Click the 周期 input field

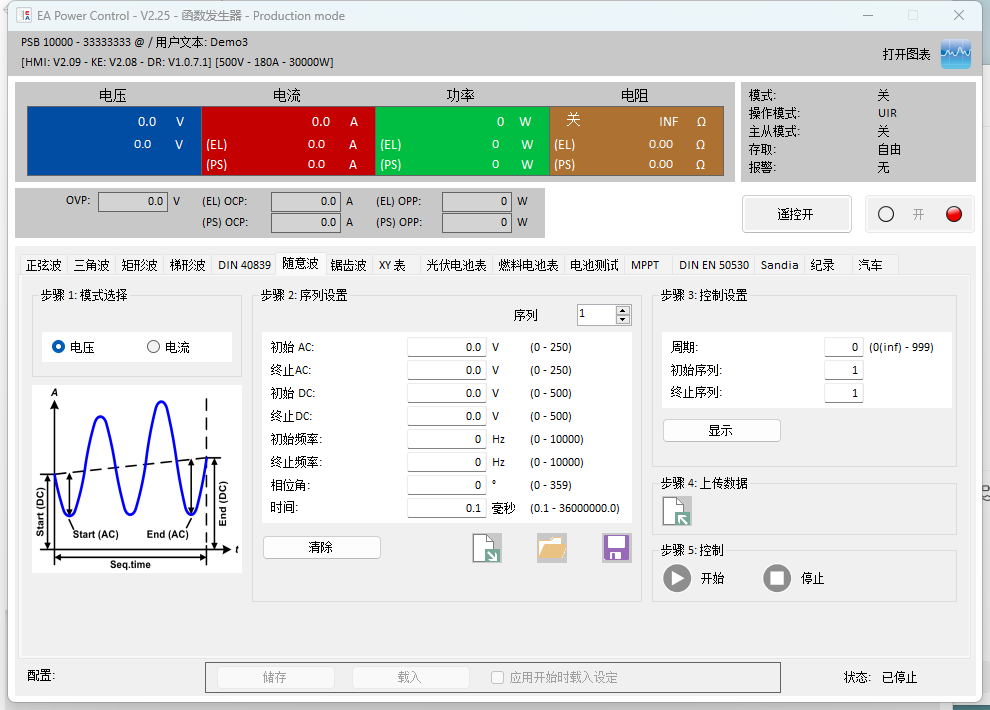click(844, 347)
